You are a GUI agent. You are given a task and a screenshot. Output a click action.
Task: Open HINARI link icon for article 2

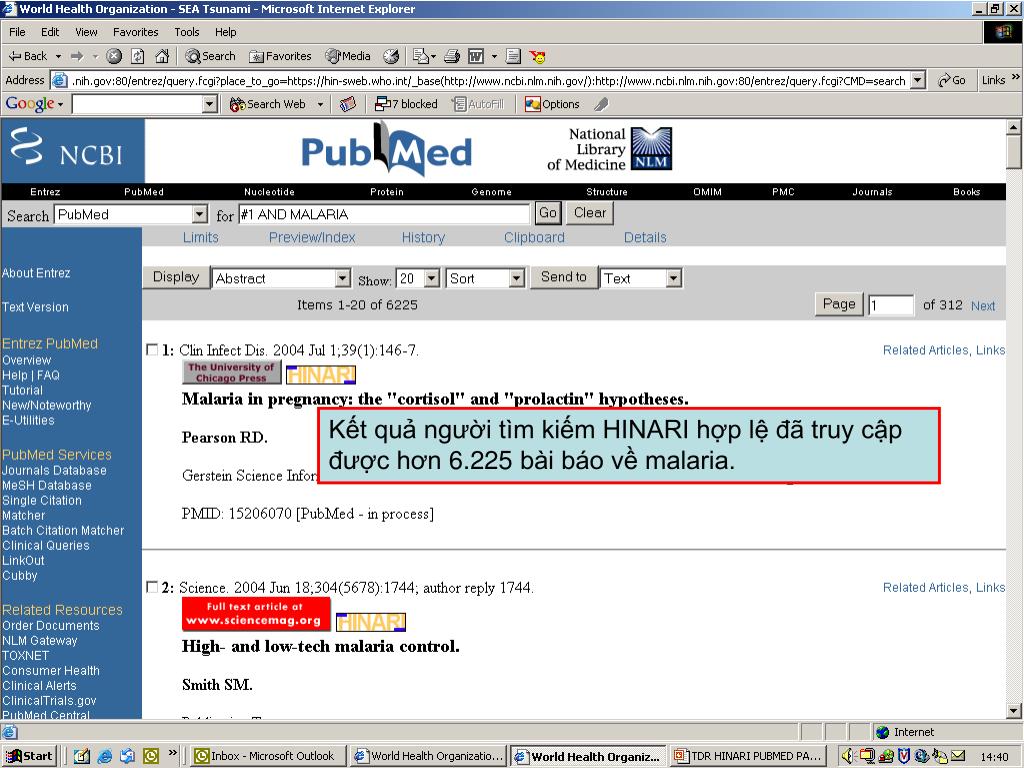(371, 622)
